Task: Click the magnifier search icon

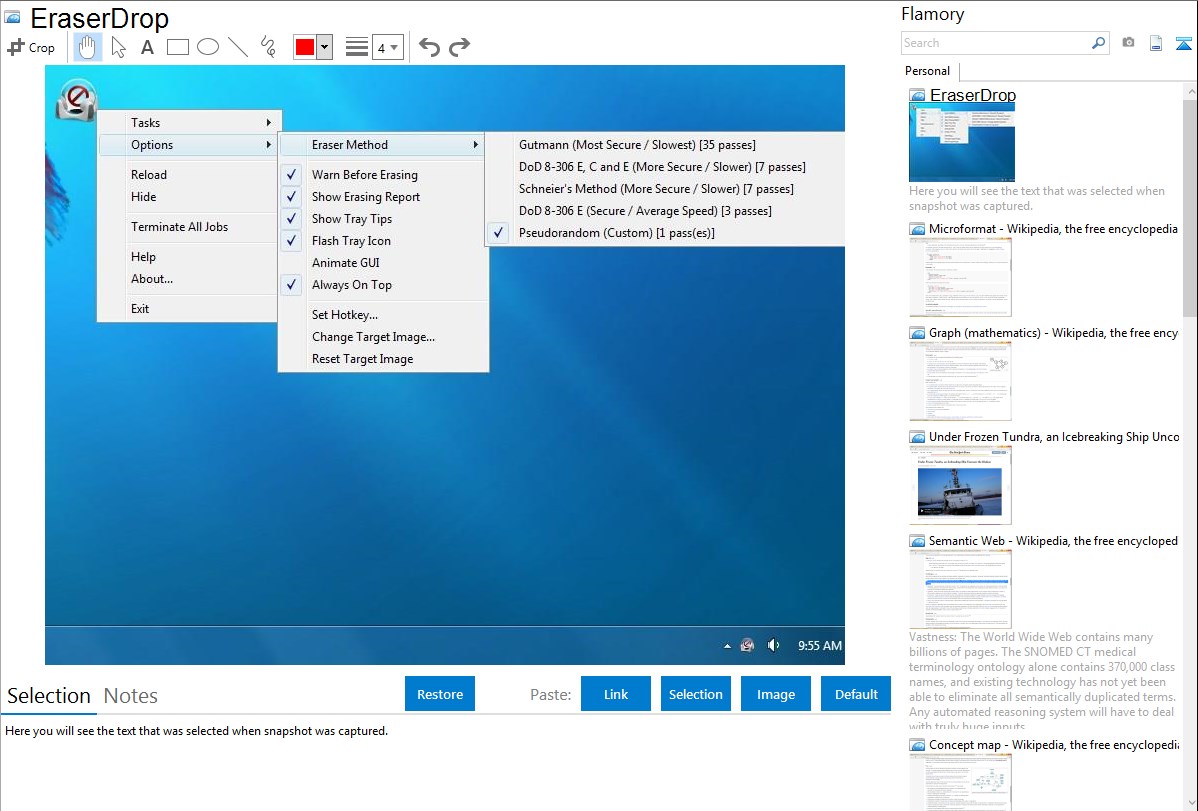Action: (x=1099, y=43)
